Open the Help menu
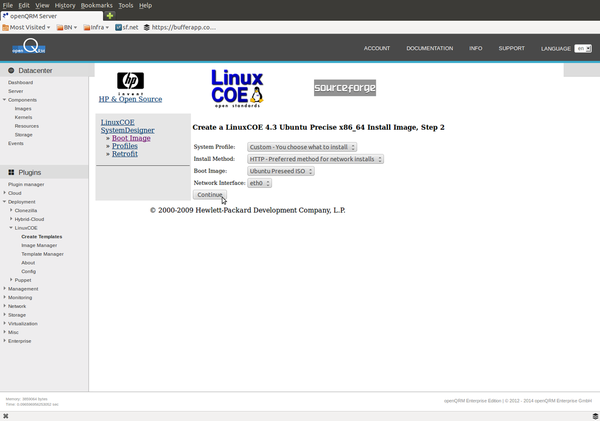The width and height of the screenshot is (600, 421). coord(145,5)
